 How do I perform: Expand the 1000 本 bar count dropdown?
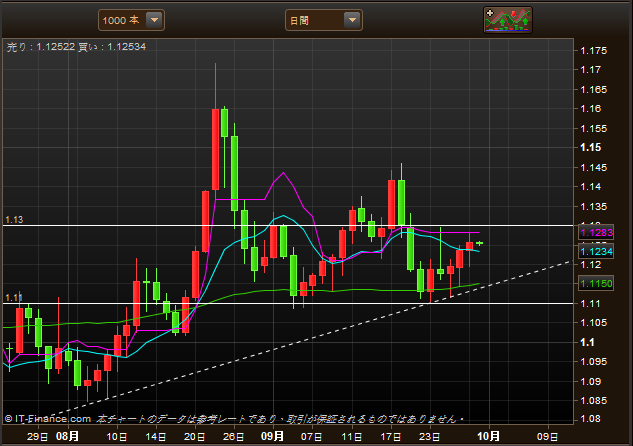(x=131, y=20)
